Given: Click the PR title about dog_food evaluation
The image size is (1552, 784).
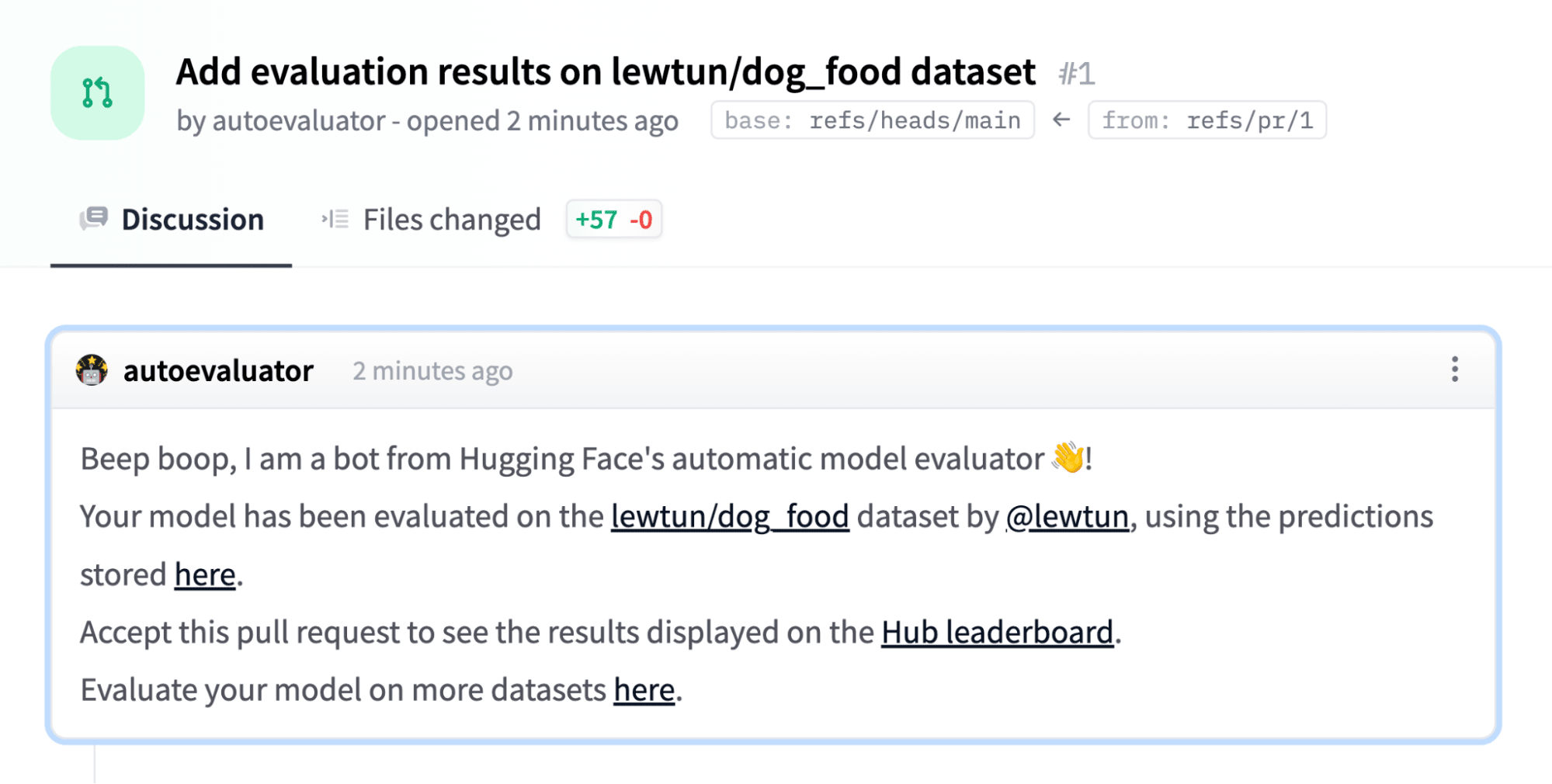Looking at the screenshot, I should tap(606, 71).
